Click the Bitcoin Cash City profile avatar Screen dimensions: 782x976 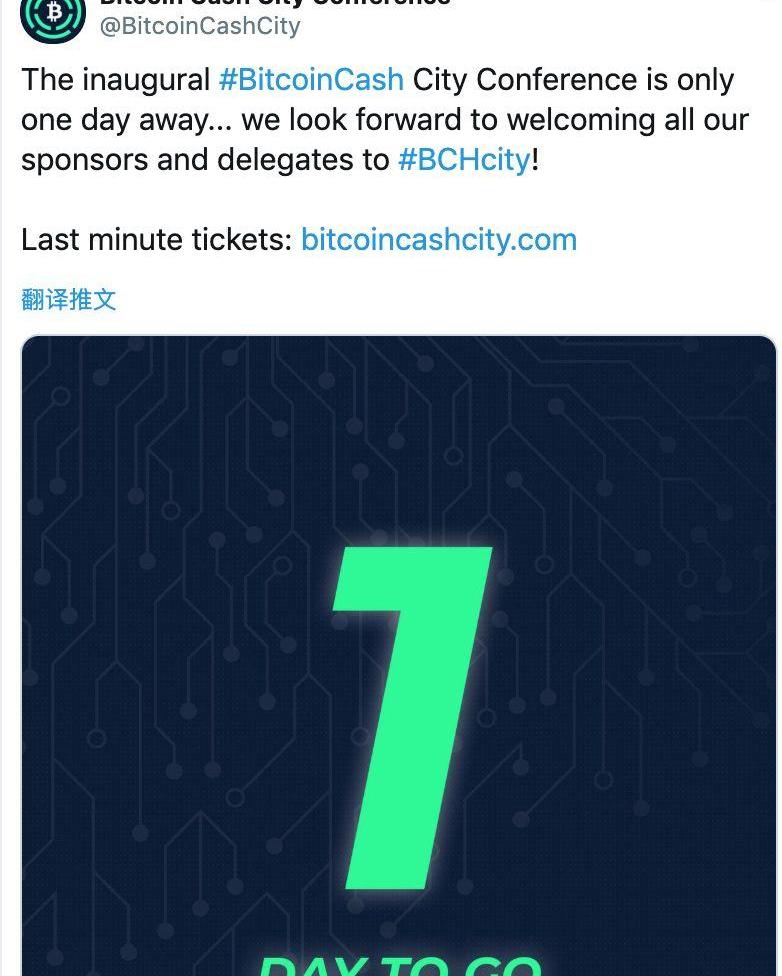[x=53, y=14]
